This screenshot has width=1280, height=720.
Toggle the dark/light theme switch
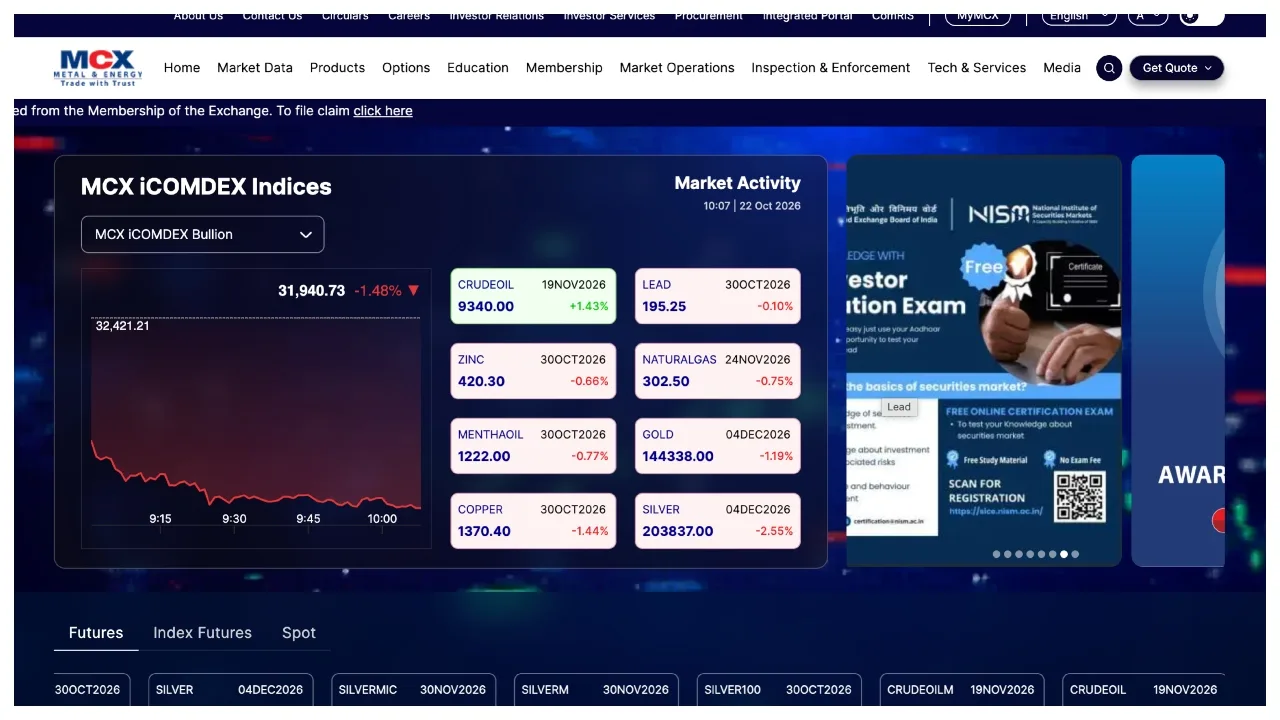pos(1202,17)
